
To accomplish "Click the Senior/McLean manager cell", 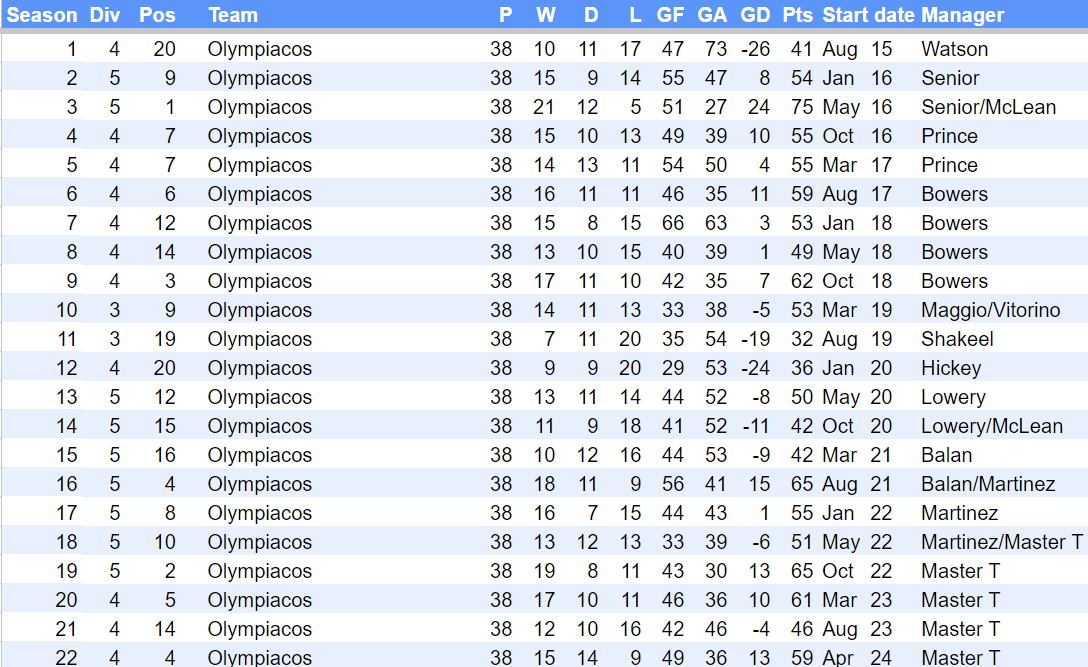I will tap(988, 107).
